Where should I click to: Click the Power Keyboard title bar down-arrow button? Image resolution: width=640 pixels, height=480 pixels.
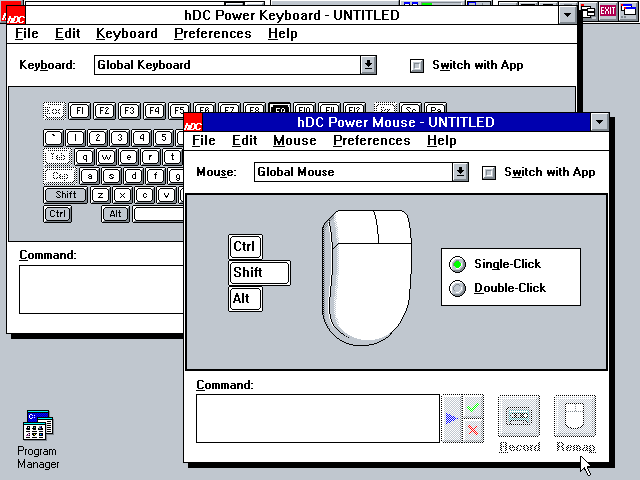(567, 15)
